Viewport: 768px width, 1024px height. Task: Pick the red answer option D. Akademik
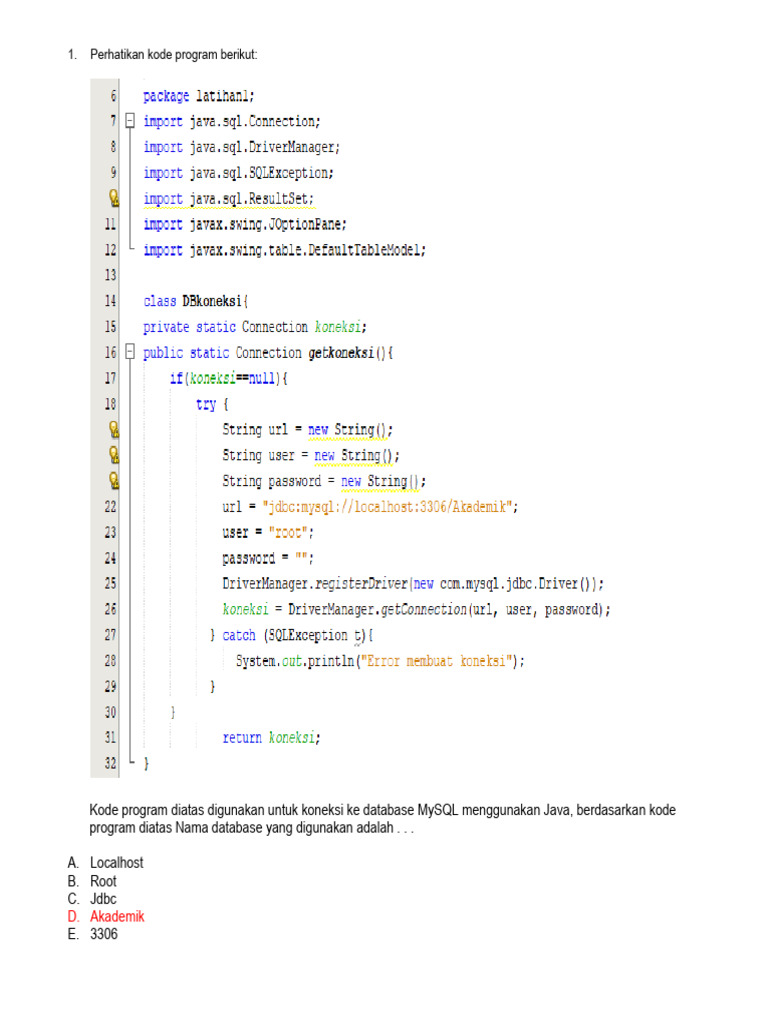[117, 917]
